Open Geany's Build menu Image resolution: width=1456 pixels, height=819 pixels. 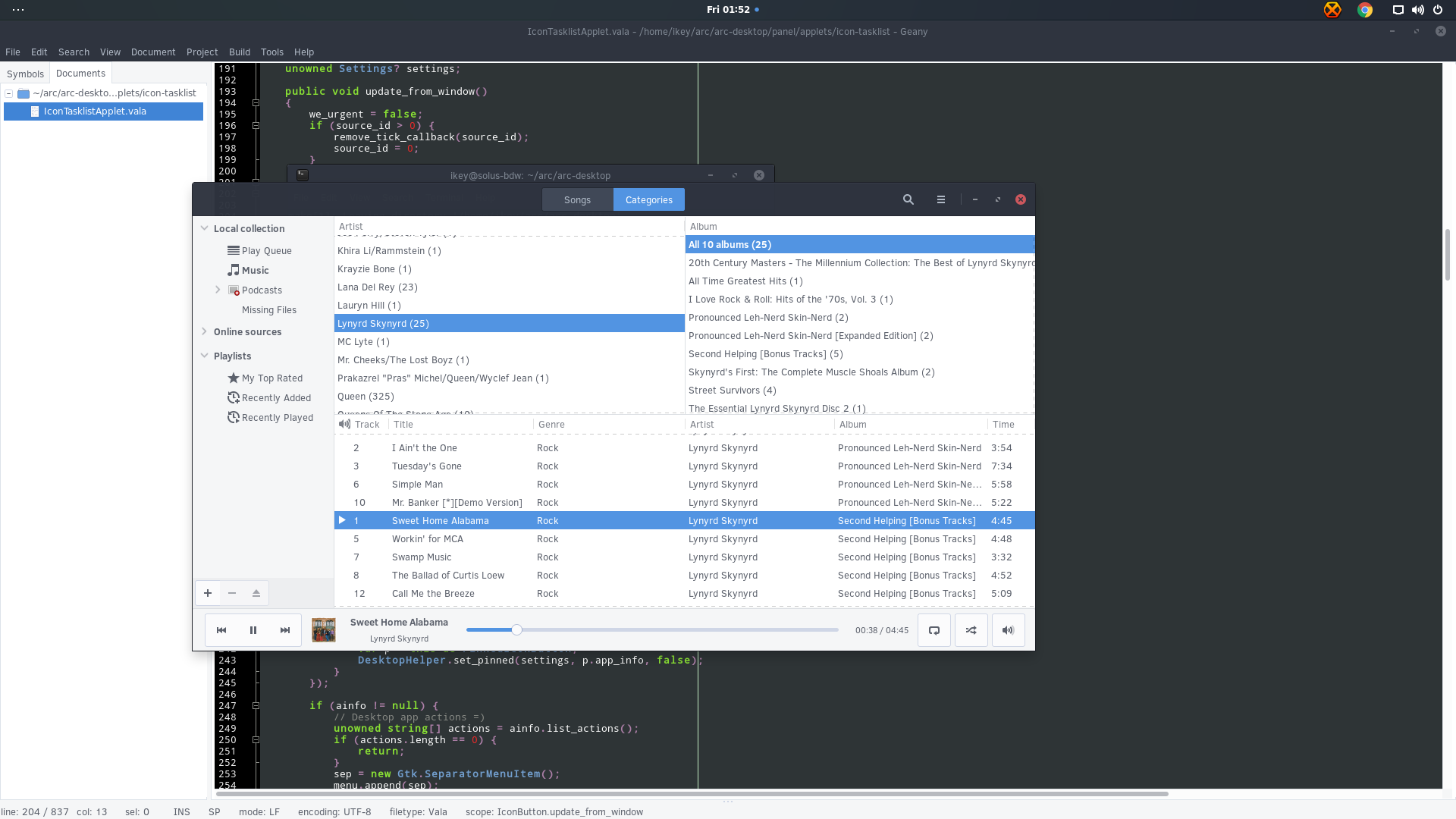coord(240,52)
